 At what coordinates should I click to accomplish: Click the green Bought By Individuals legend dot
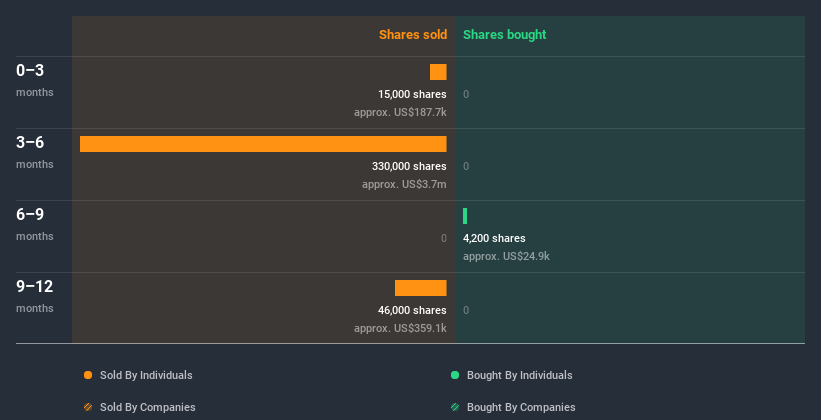click(x=455, y=375)
